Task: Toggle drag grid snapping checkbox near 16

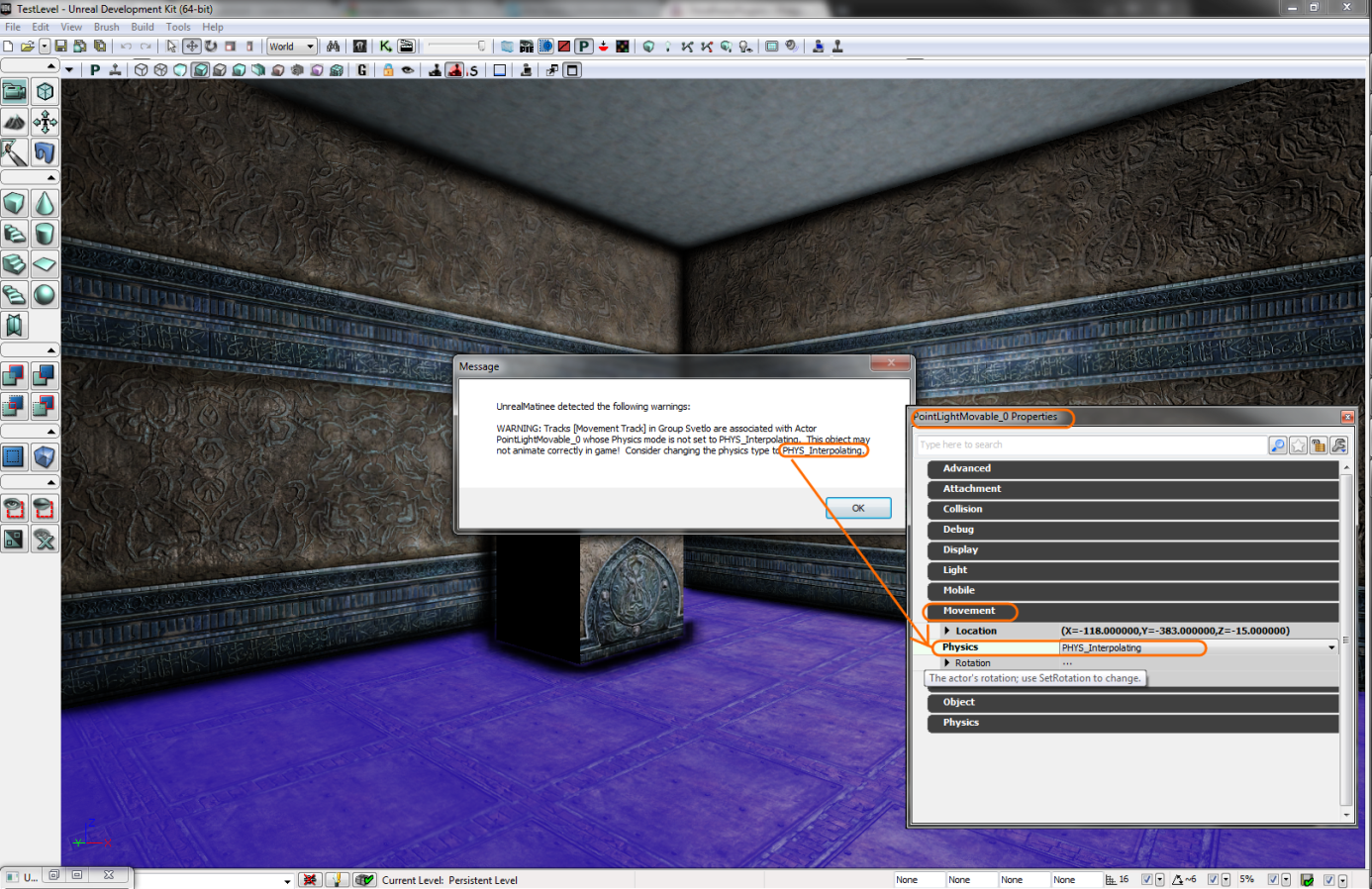Action: pos(1147,879)
